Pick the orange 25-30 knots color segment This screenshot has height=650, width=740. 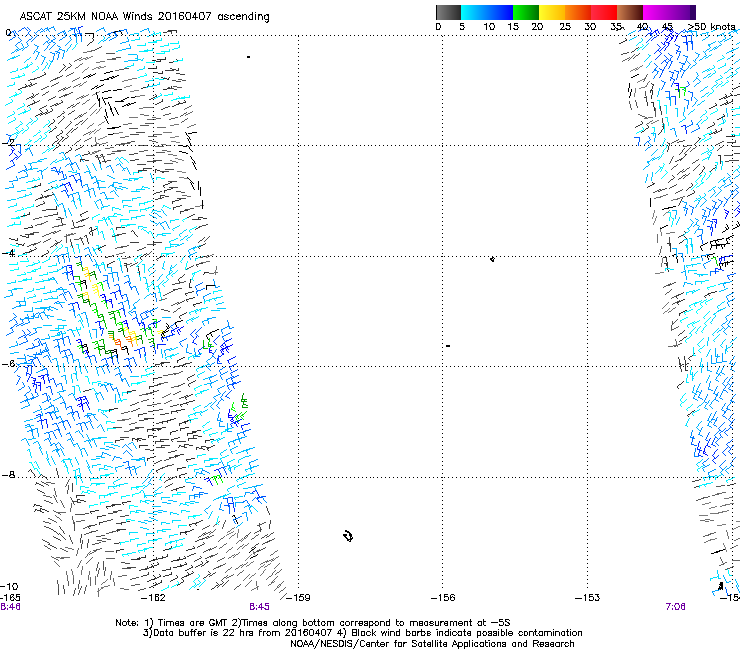[578, 12]
